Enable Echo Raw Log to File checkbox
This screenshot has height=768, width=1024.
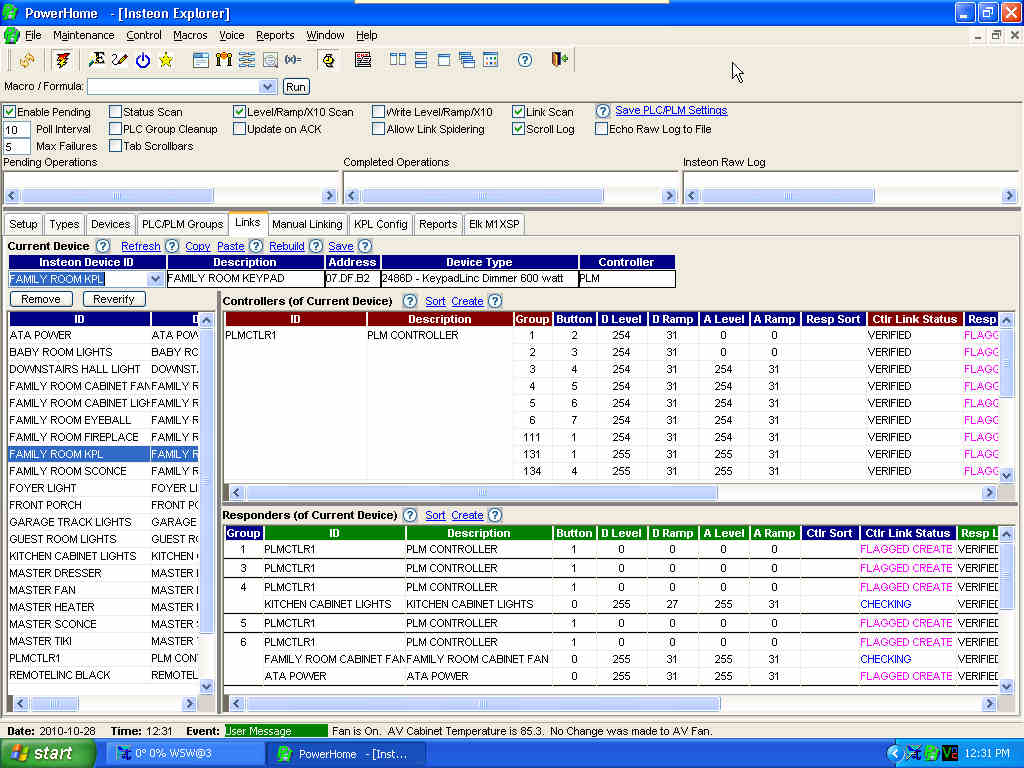601,129
